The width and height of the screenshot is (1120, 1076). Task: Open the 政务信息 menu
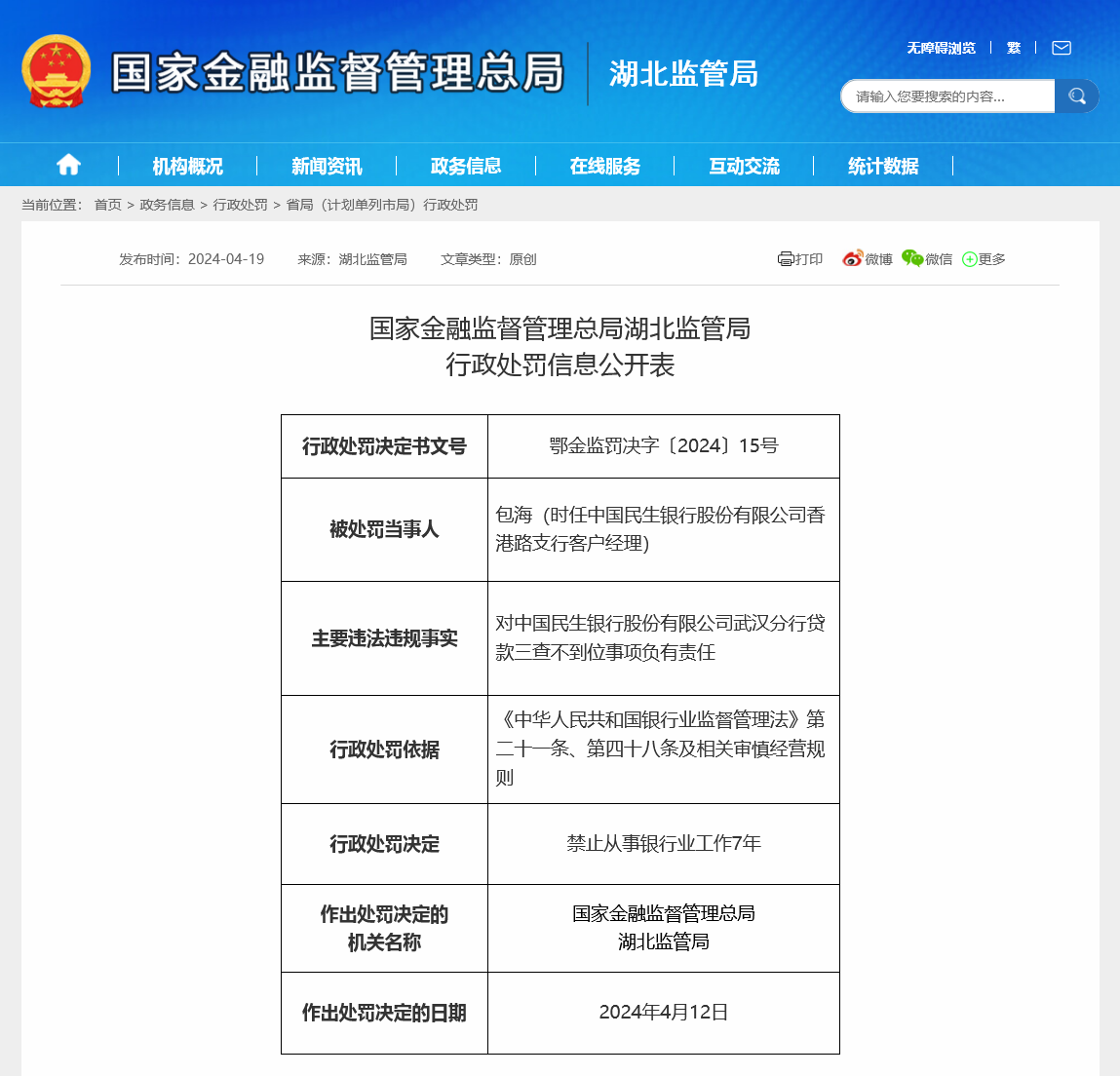click(x=466, y=166)
